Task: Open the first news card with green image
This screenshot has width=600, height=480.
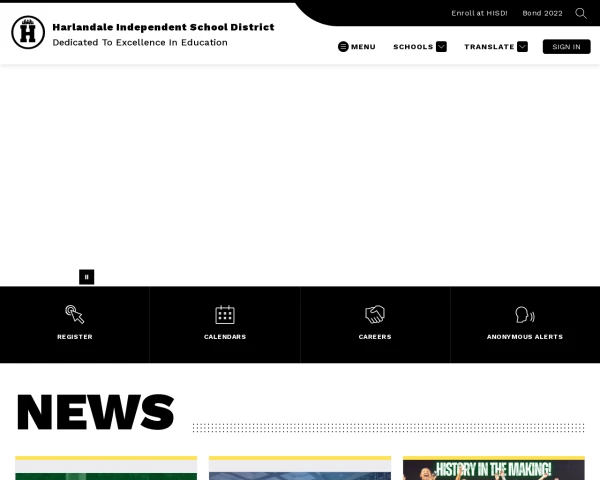Action: (106, 468)
